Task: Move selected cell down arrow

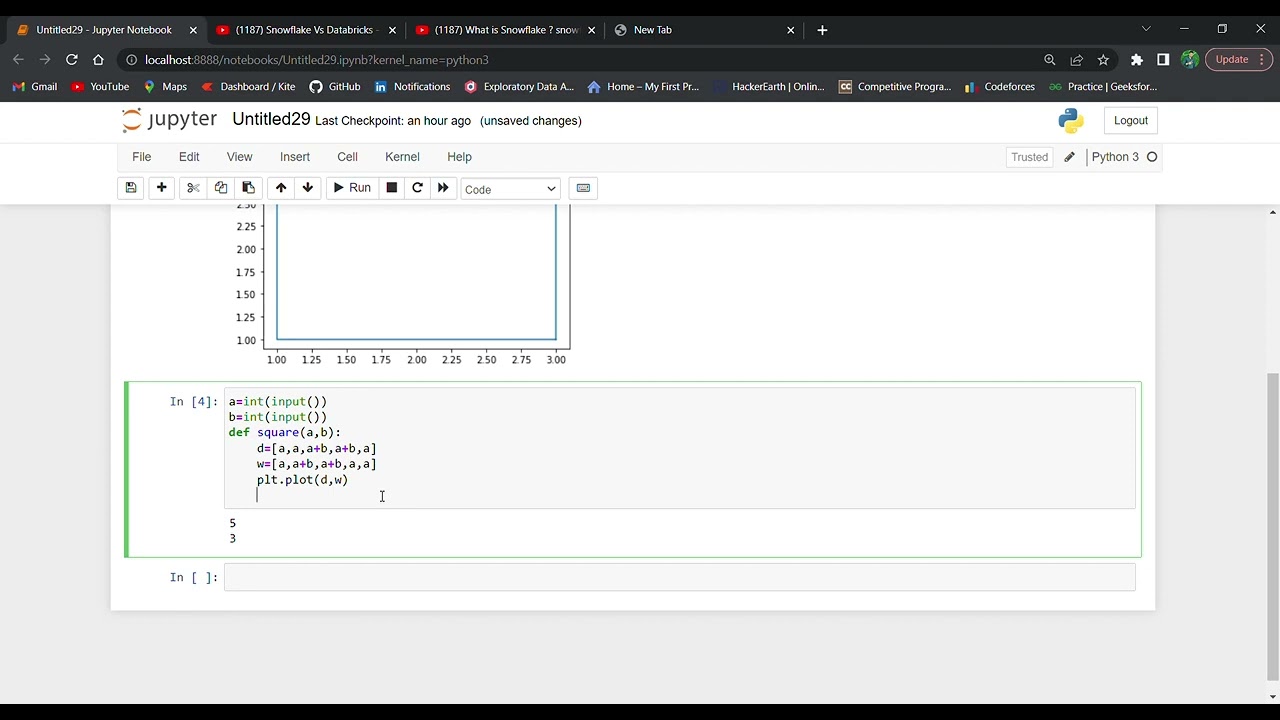Action: pyautogui.click(x=308, y=188)
